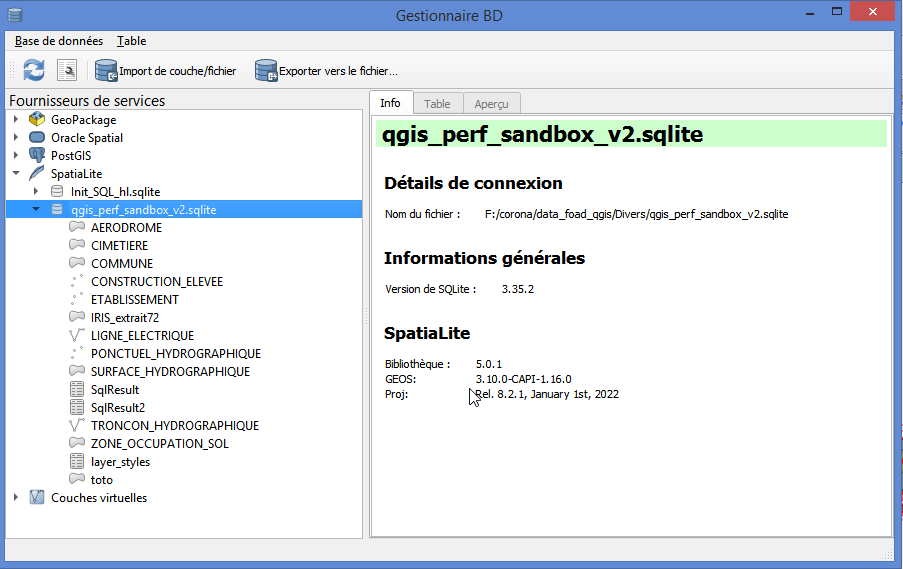
Task: Expand the Init_SQL_hl.sqlite database node
Action: pyautogui.click(x=36, y=191)
